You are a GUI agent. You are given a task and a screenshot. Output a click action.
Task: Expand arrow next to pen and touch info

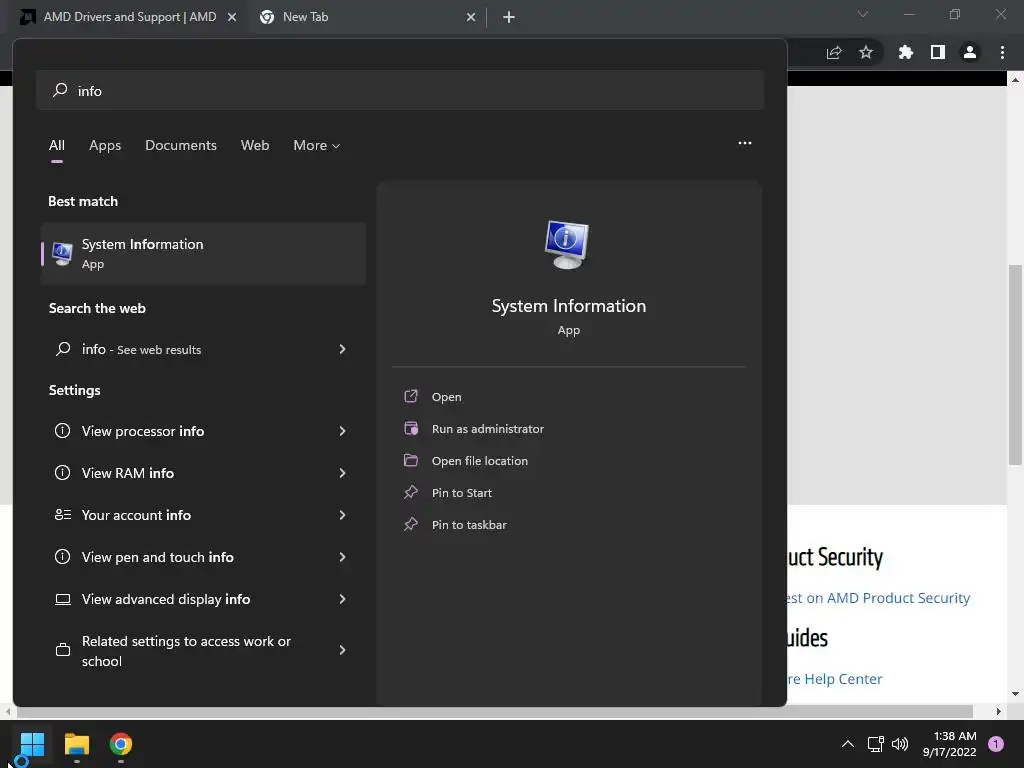pyautogui.click(x=342, y=557)
